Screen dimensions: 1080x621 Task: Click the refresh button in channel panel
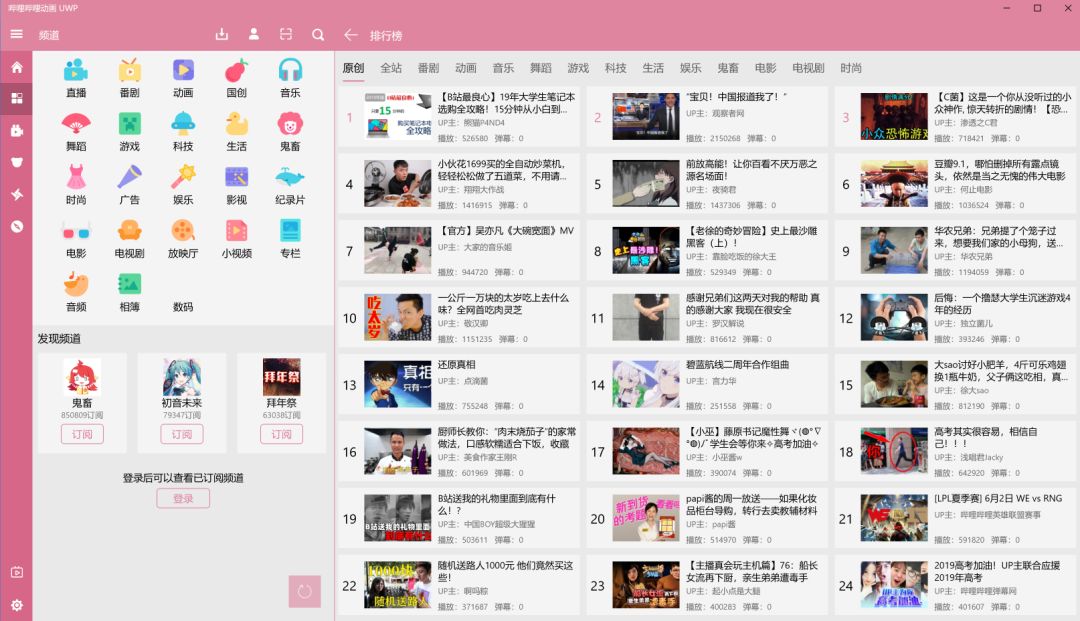coord(304,591)
